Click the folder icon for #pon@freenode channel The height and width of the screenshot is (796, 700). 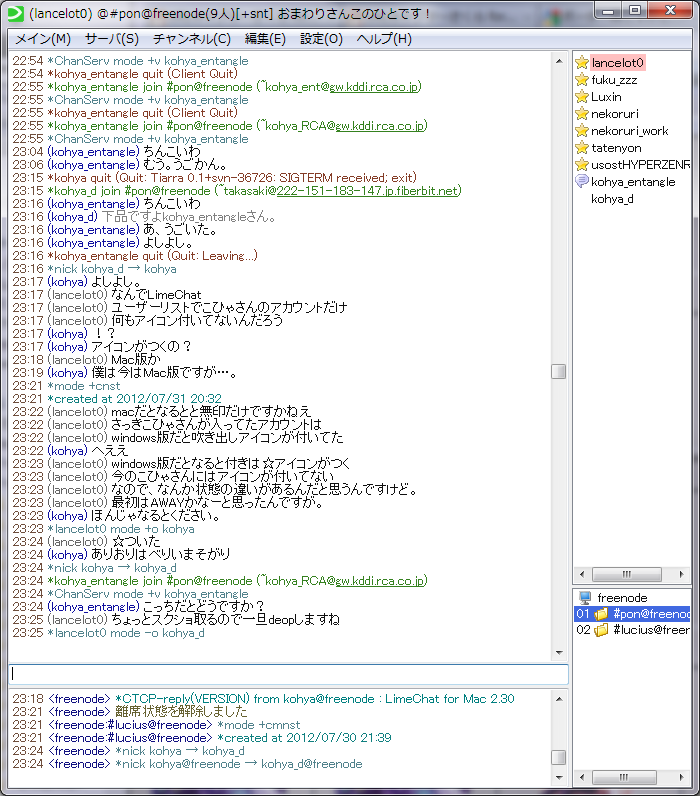pos(601,614)
